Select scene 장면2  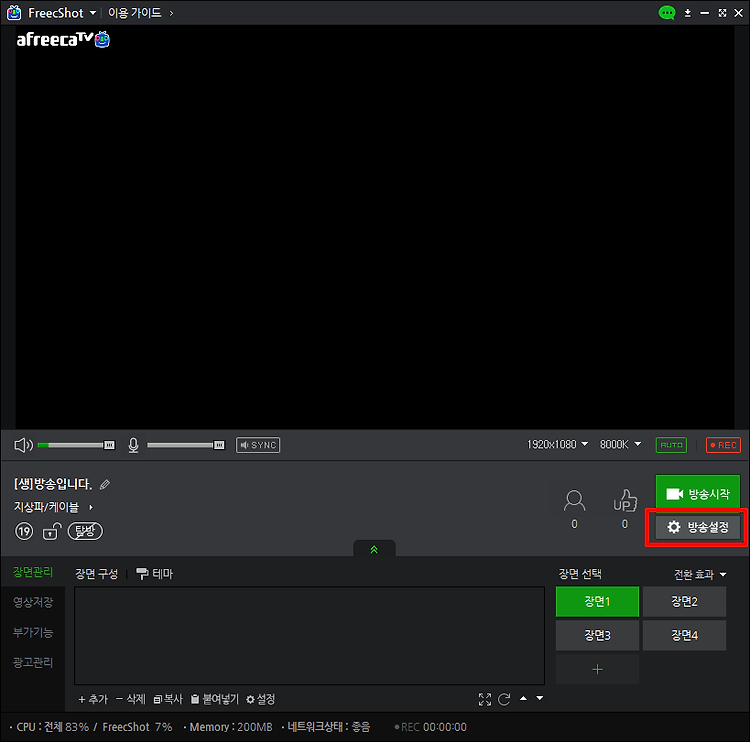684,601
